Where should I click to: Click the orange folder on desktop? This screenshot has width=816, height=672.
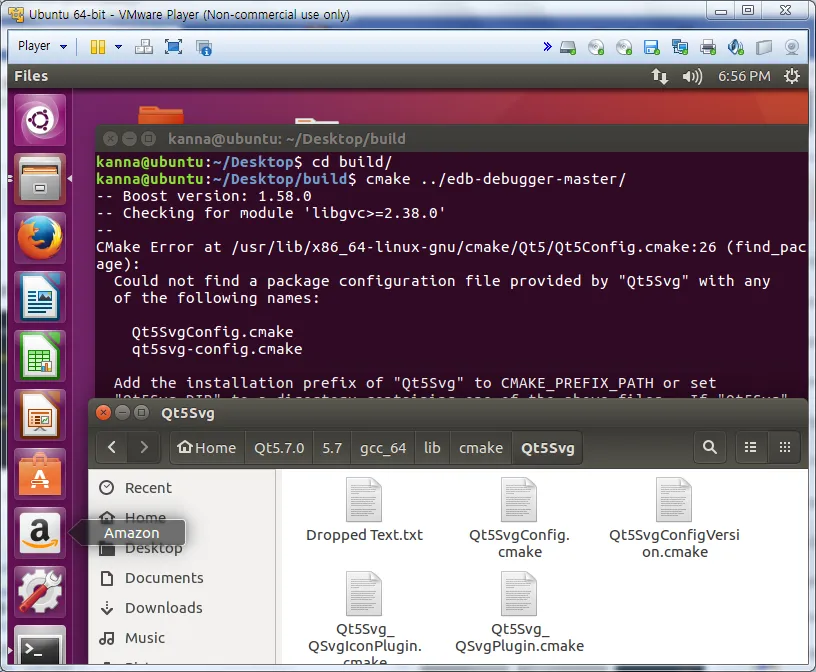pyautogui.click(x=161, y=116)
